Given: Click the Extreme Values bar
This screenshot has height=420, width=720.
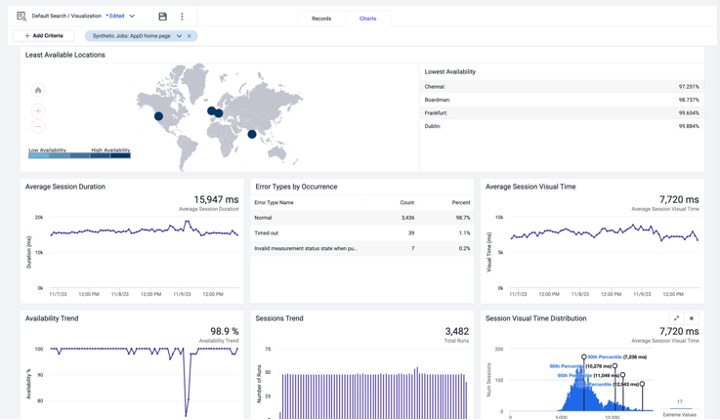Looking at the screenshot, I should pyautogui.click(x=680, y=408).
